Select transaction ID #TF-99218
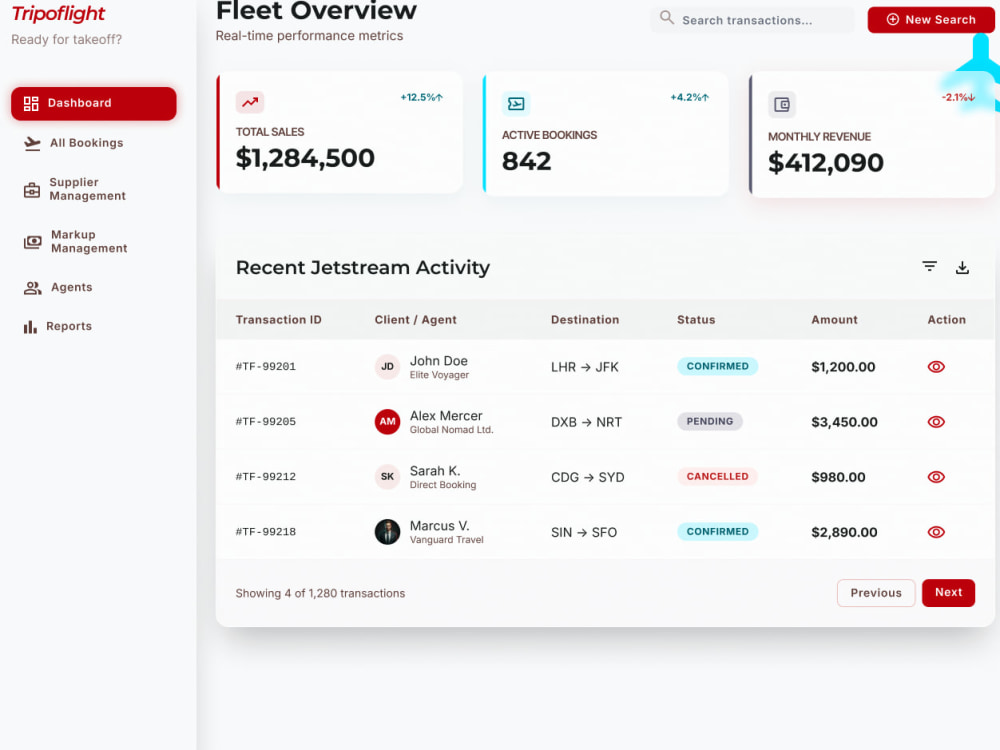 click(x=266, y=532)
